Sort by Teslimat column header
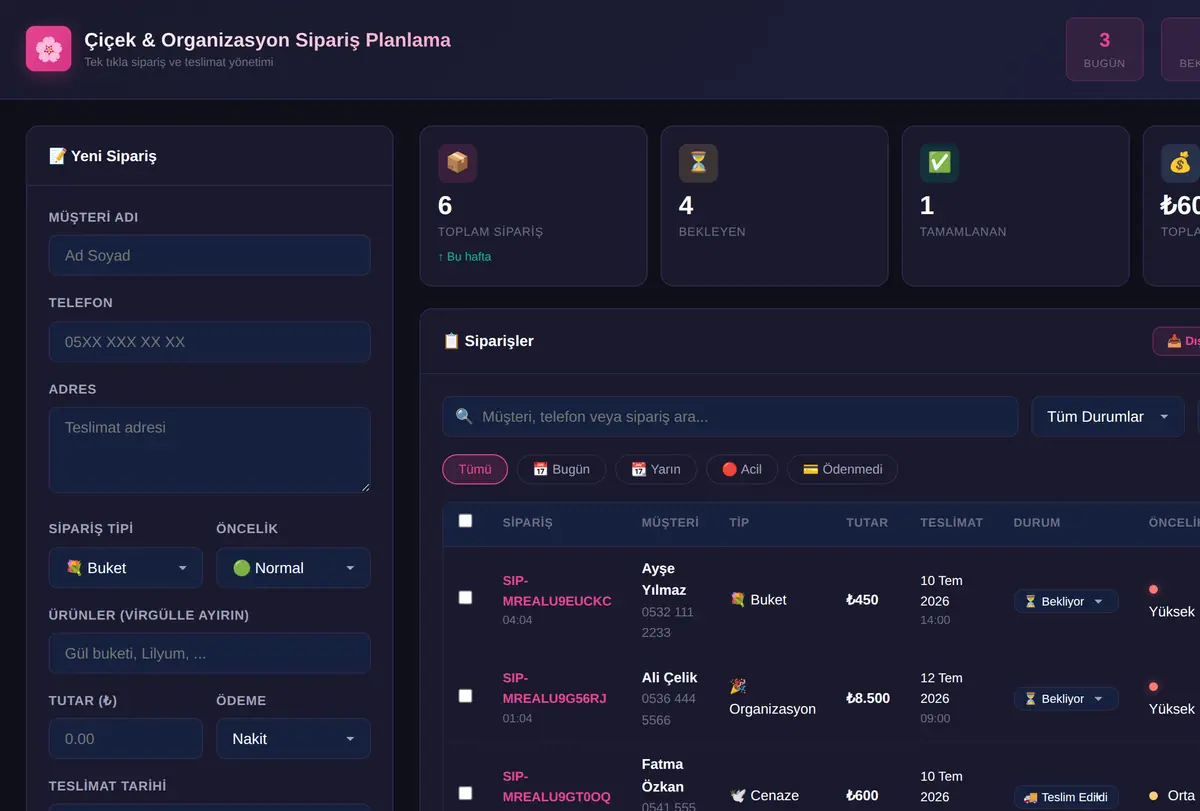This screenshot has width=1200, height=811. coord(951,522)
